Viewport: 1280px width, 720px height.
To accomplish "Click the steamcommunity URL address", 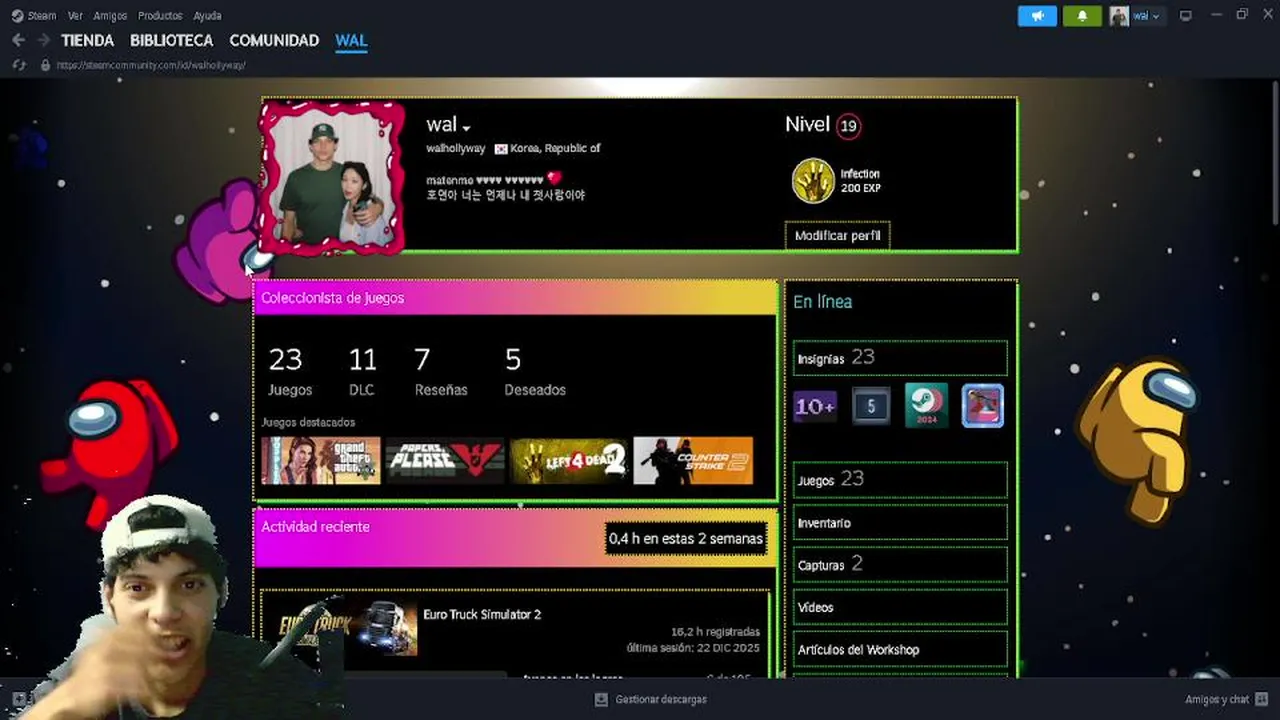I will (151, 65).
